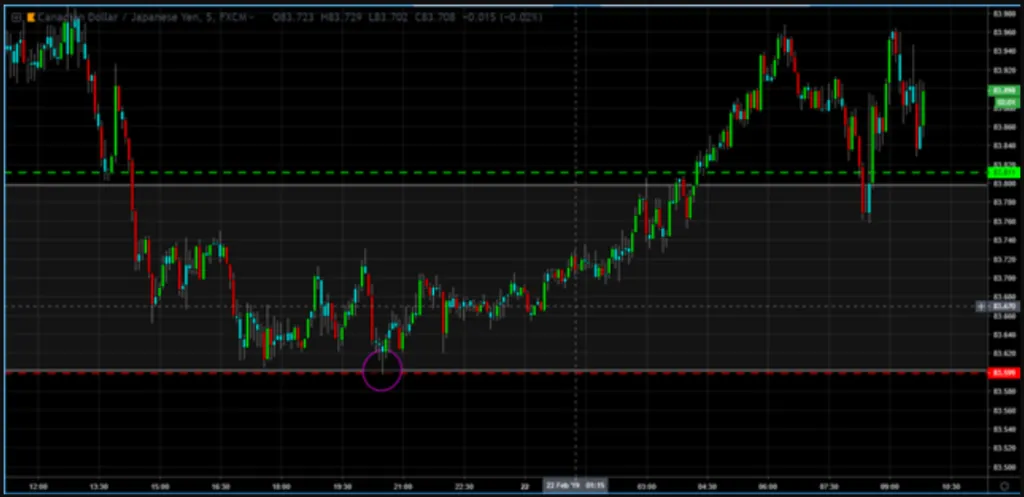Collapse the chart legend toggle box
Viewport: 1024px width, 497px height.
click(16, 18)
